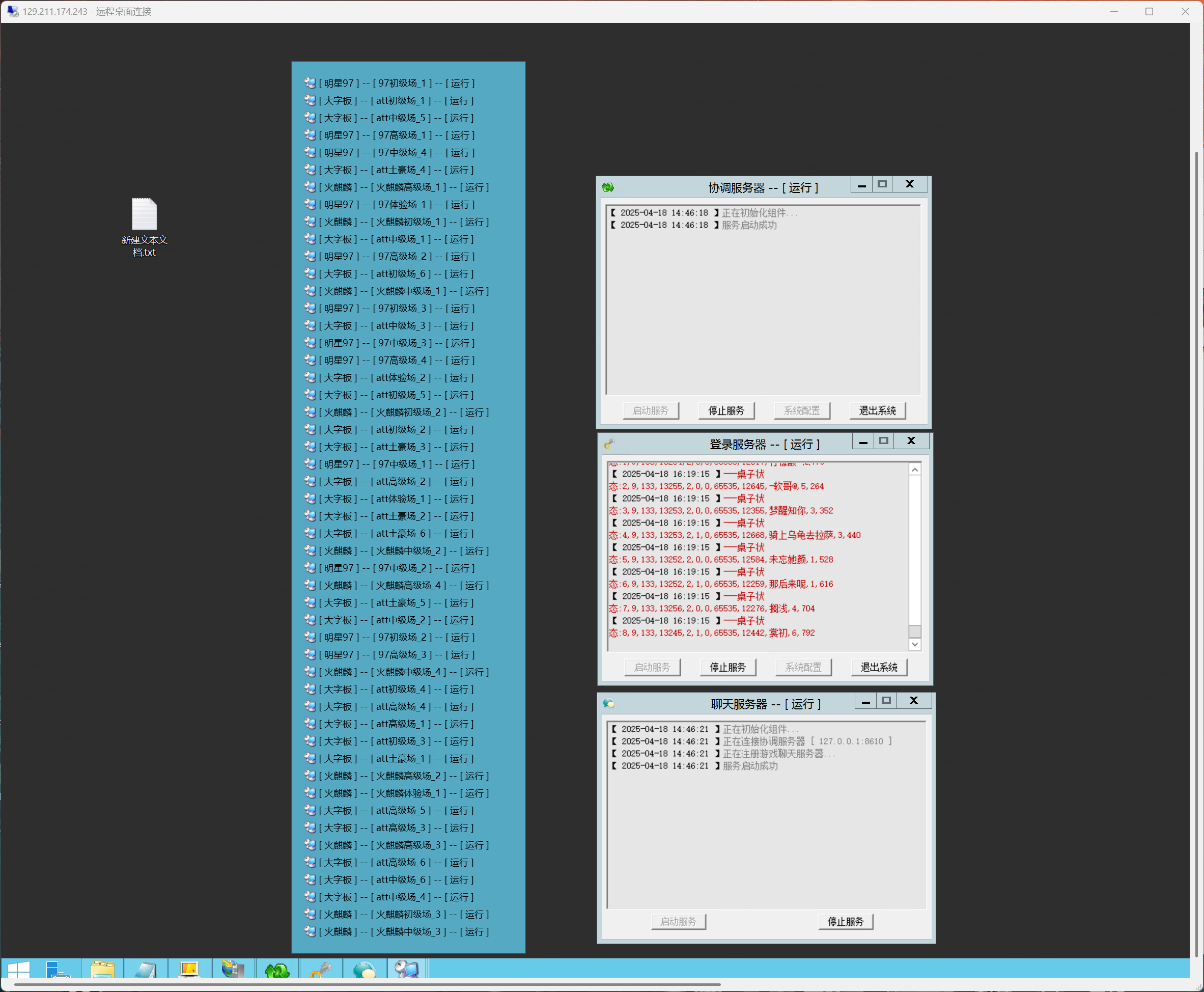1204x992 pixels.
Task: Click the Server Manager taskbar icon
Action: click(x=57, y=969)
